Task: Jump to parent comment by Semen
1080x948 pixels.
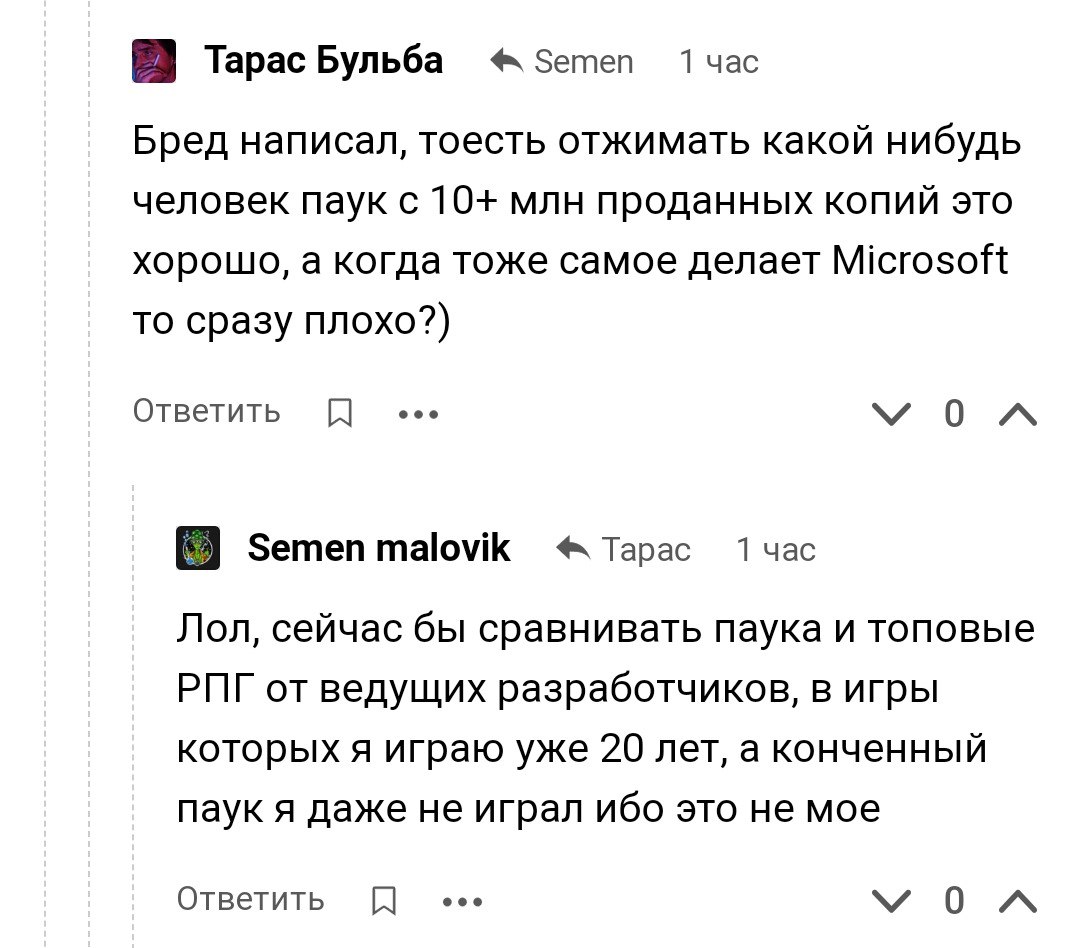Action: pos(583,62)
